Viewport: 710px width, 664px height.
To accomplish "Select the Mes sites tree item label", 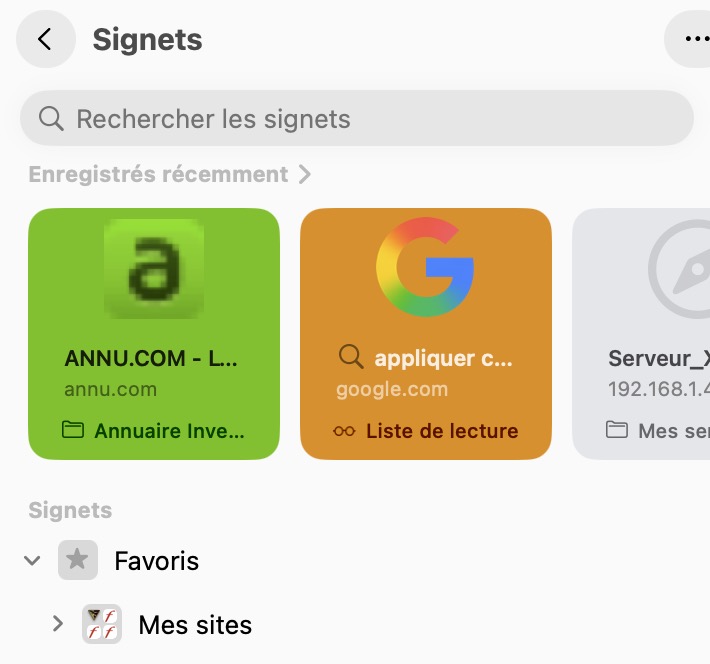I will tap(195, 626).
